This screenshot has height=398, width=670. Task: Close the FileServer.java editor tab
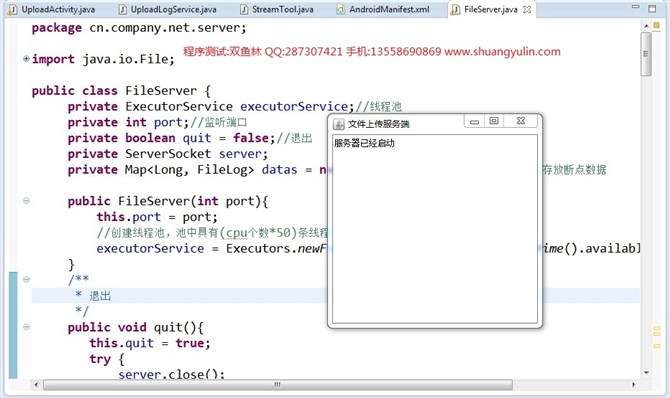tap(527, 9)
